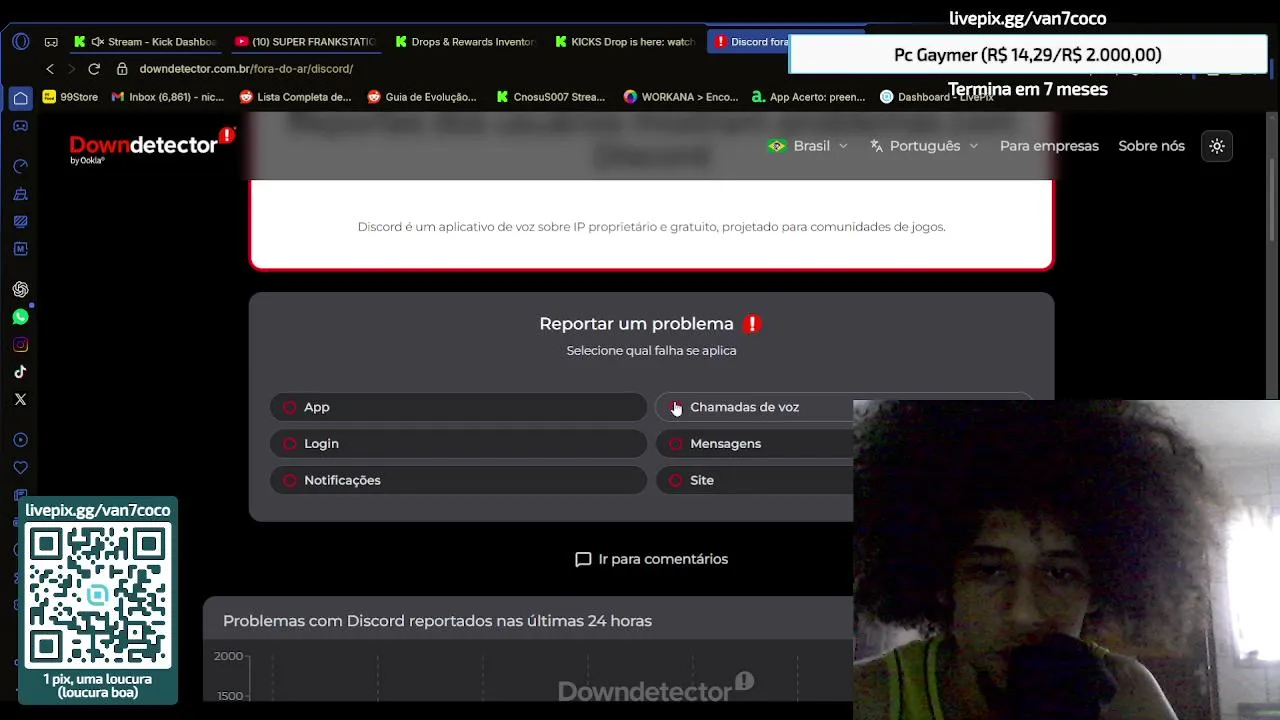
Task: Go forward with the forward arrow
Action: click(71, 69)
